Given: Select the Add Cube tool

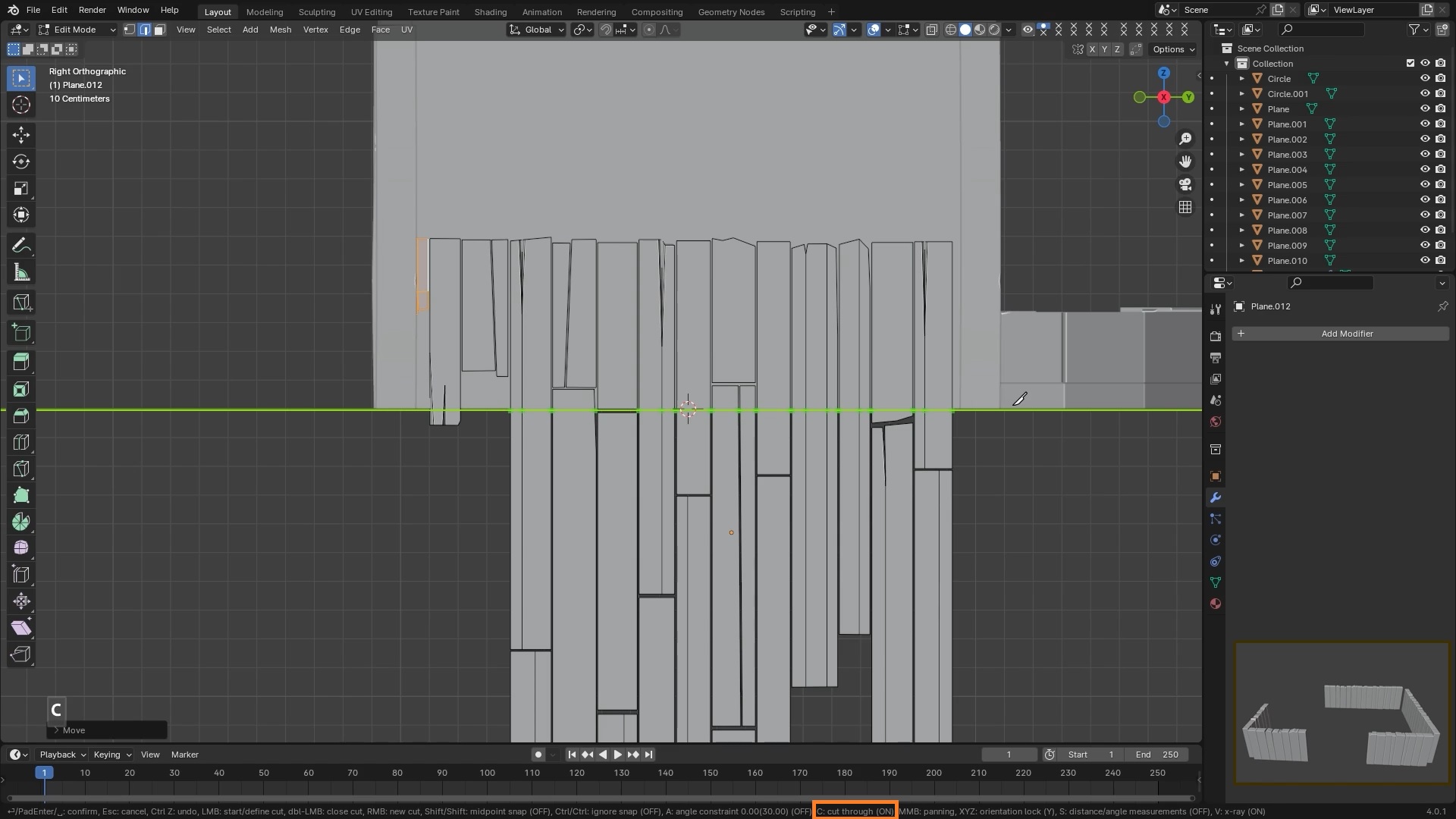Looking at the screenshot, I should [21, 332].
